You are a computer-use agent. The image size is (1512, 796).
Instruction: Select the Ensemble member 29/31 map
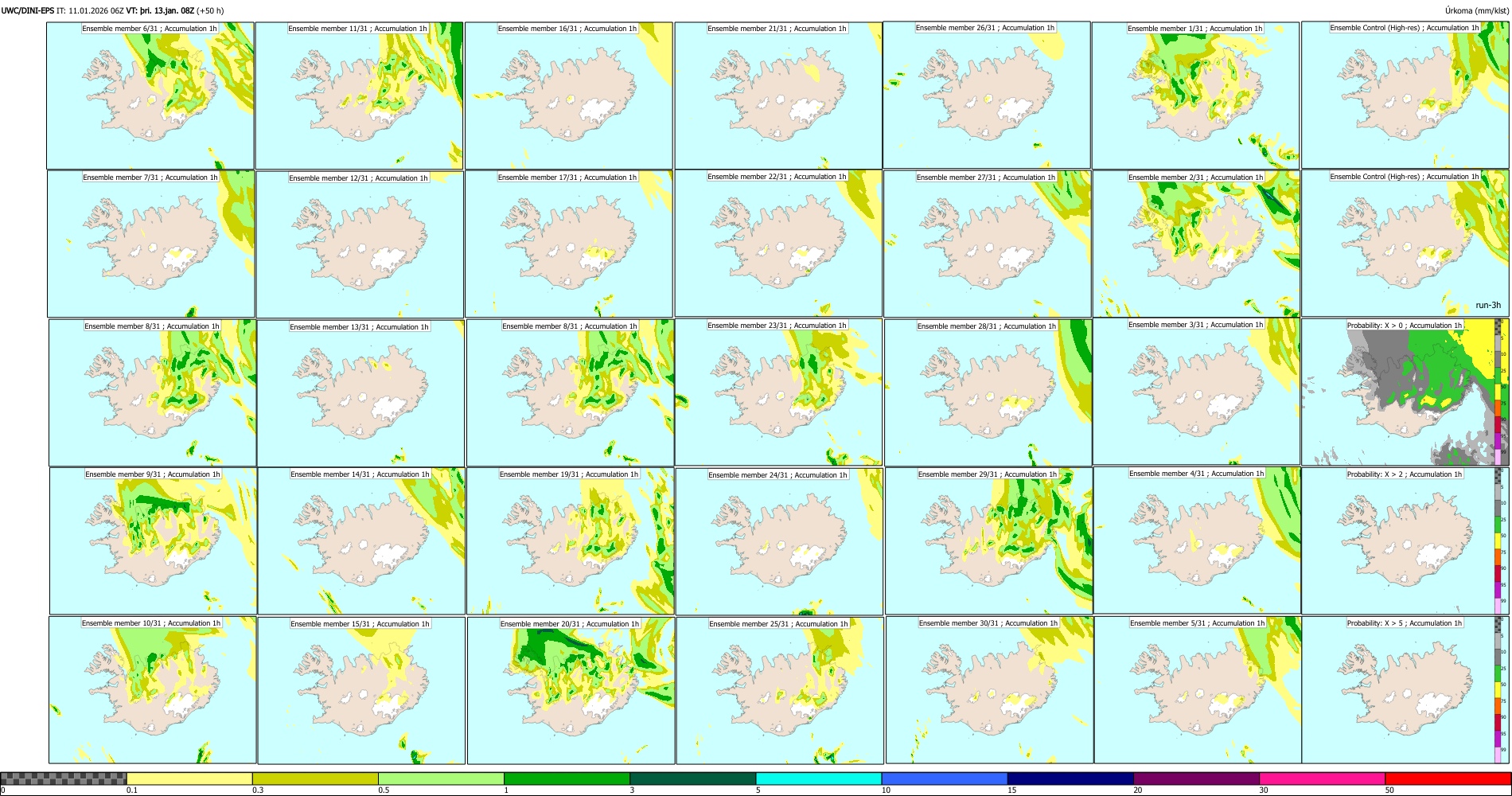tap(989, 540)
